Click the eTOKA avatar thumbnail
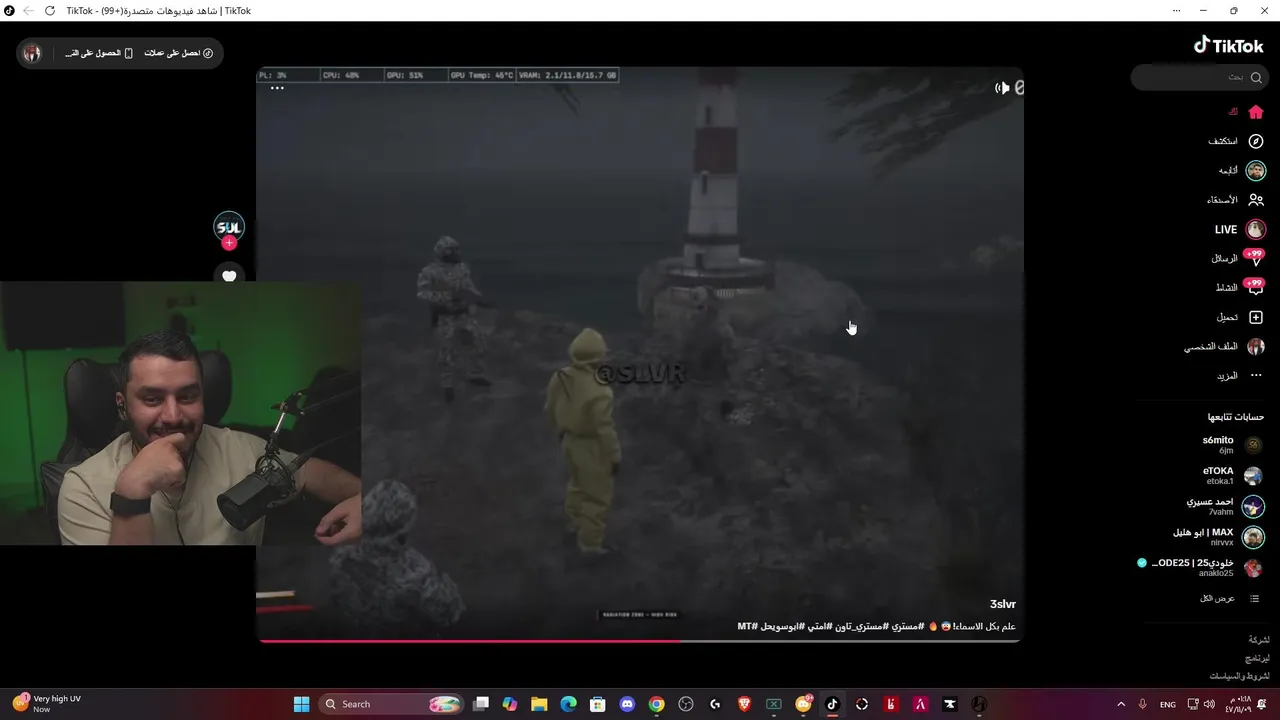 [x=1253, y=476]
